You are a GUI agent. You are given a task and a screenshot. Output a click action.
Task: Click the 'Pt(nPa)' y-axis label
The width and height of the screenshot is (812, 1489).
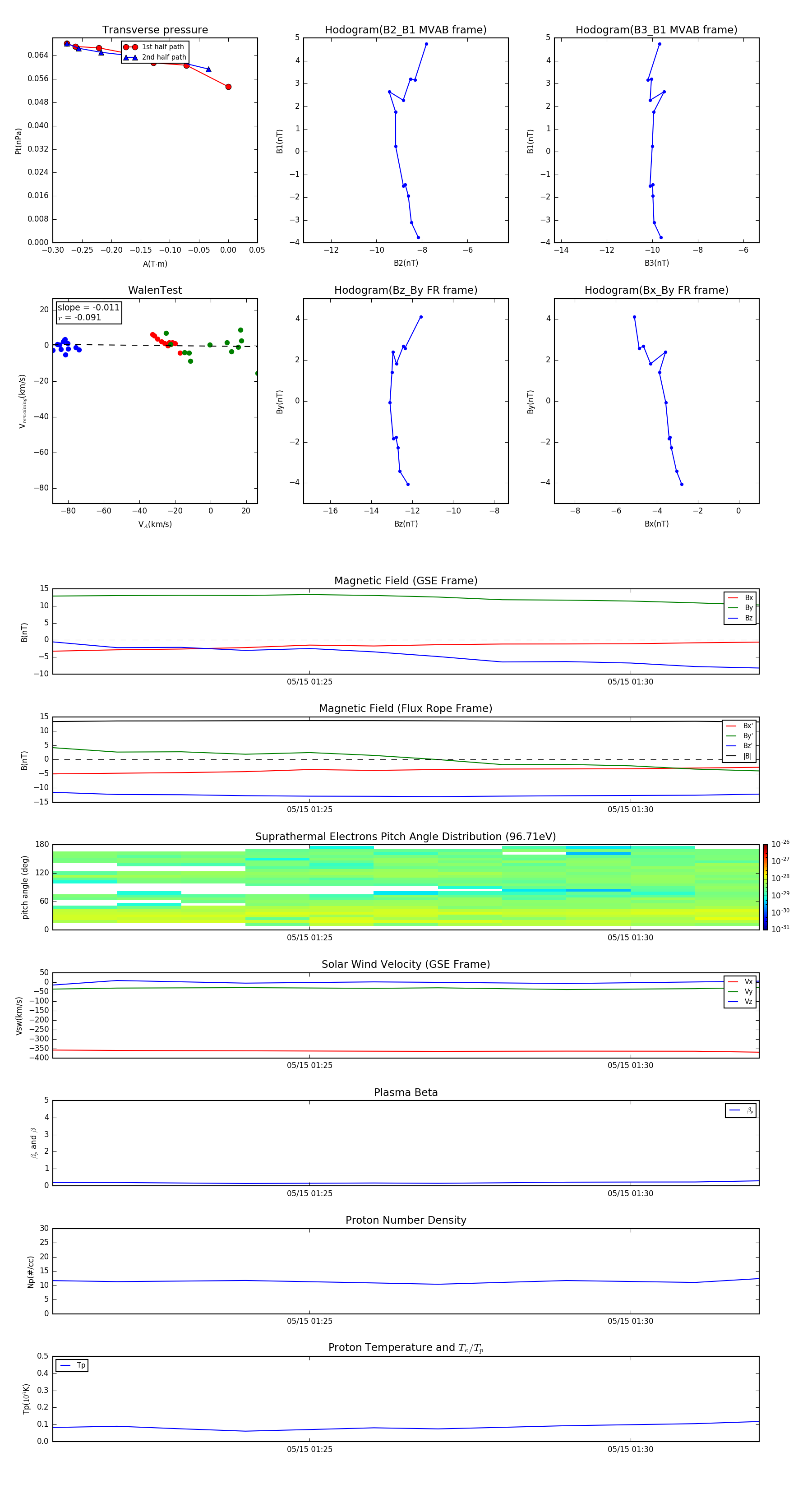tap(18, 141)
